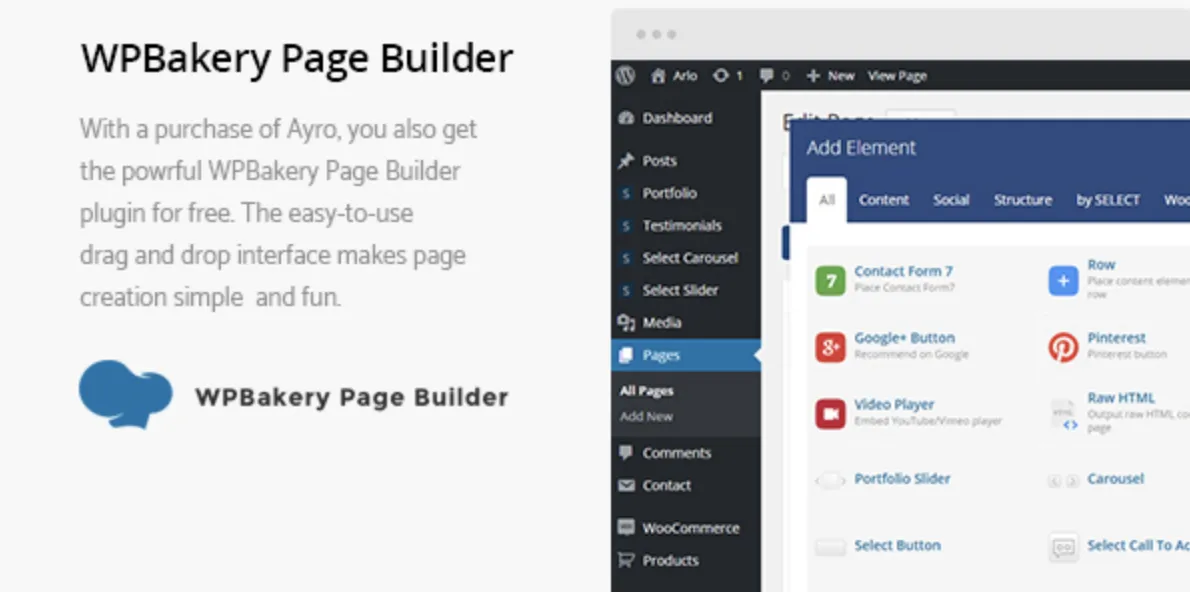Click the green Contact Form 7 icon

(830, 281)
